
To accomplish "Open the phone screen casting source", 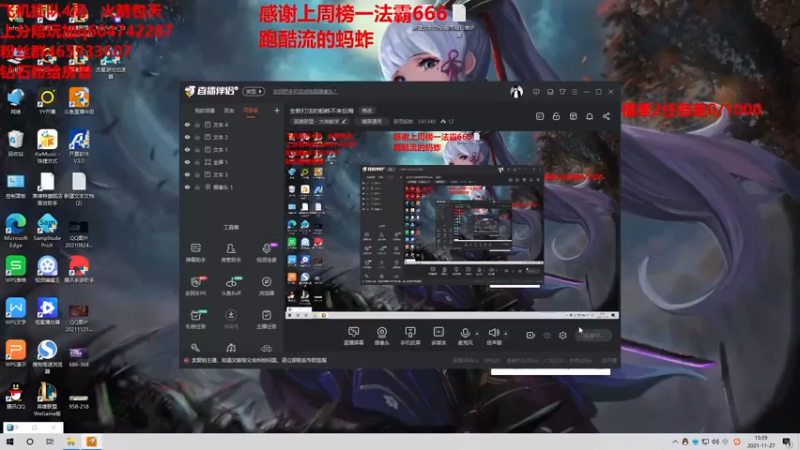I will (x=410, y=336).
